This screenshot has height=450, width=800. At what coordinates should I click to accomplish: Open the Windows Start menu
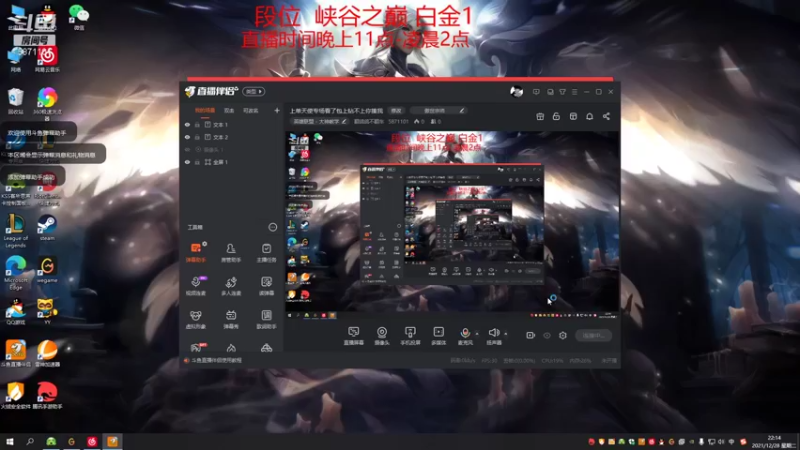point(9,441)
